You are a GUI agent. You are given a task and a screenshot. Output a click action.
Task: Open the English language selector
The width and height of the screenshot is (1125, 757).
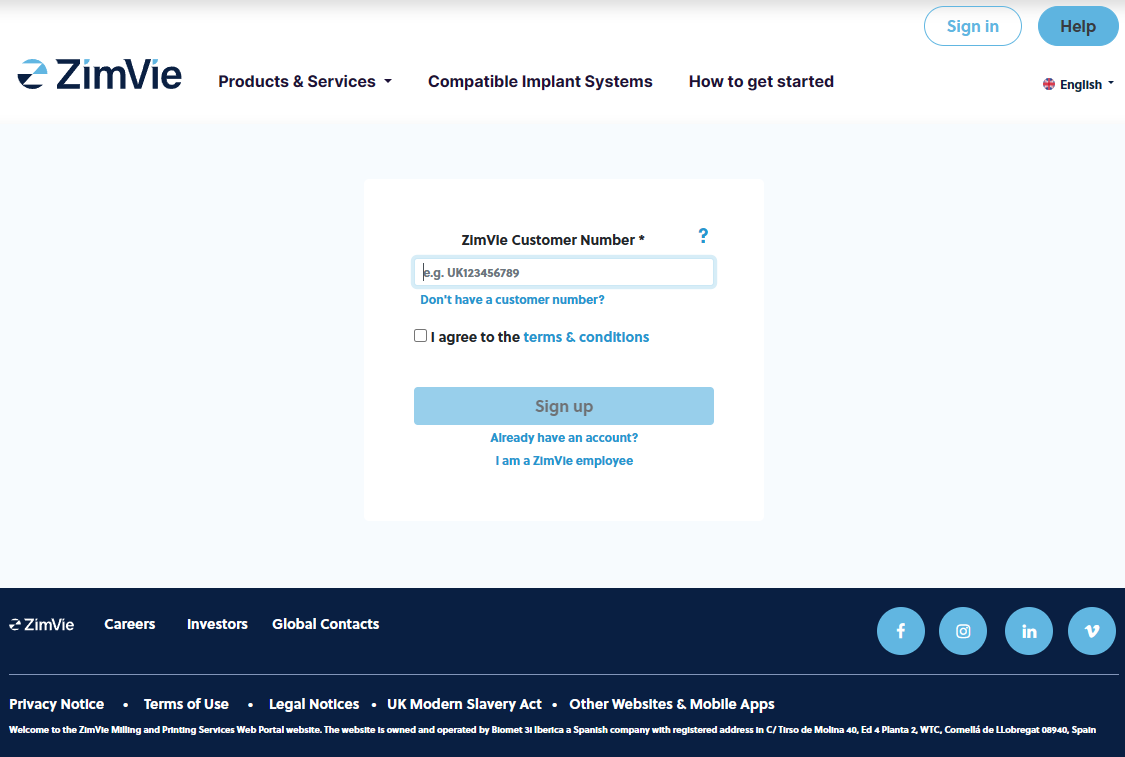[x=1078, y=85]
